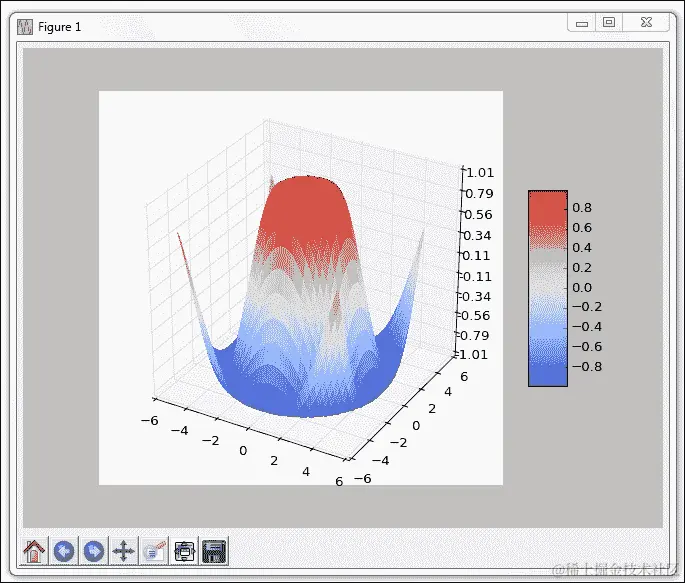This screenshot has height=583, width=685.
Task: Click the blue bottom of the colorbar
Action: [x=548, y=375]
